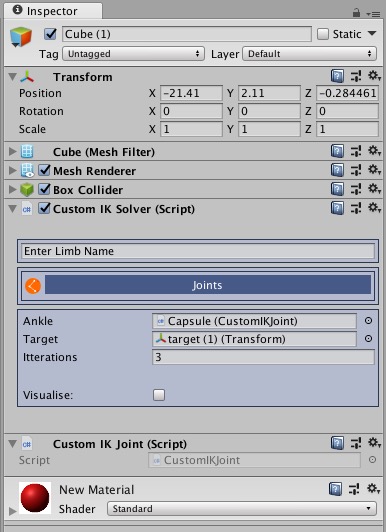The image size is (386, 532).
Task: Open the Layer dropdown Default
Action: pos(309,54)
